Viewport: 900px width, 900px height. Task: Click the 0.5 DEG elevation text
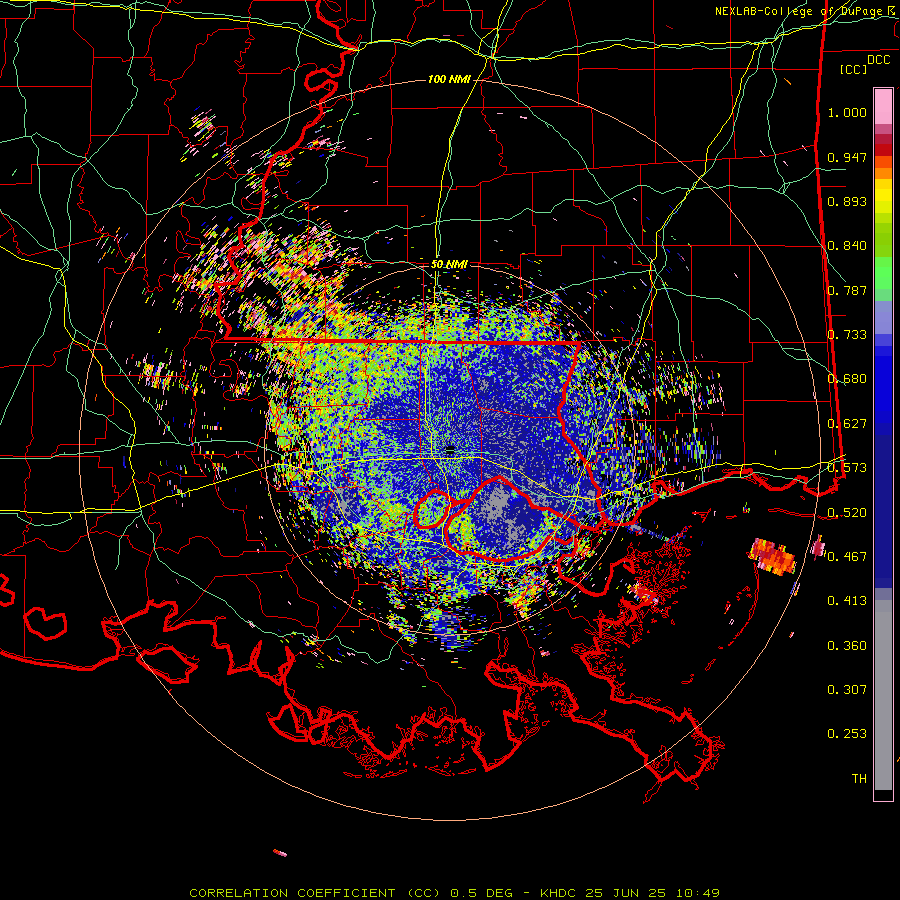482,893
